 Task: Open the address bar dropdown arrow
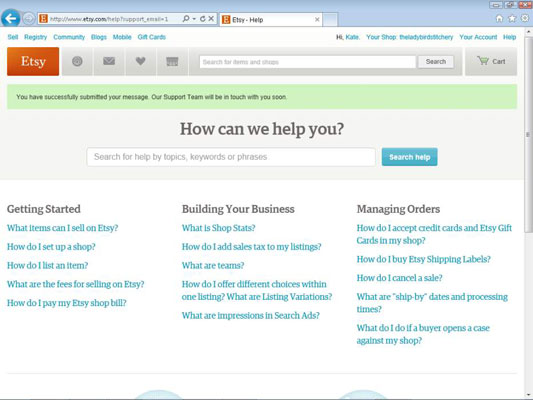194,19
